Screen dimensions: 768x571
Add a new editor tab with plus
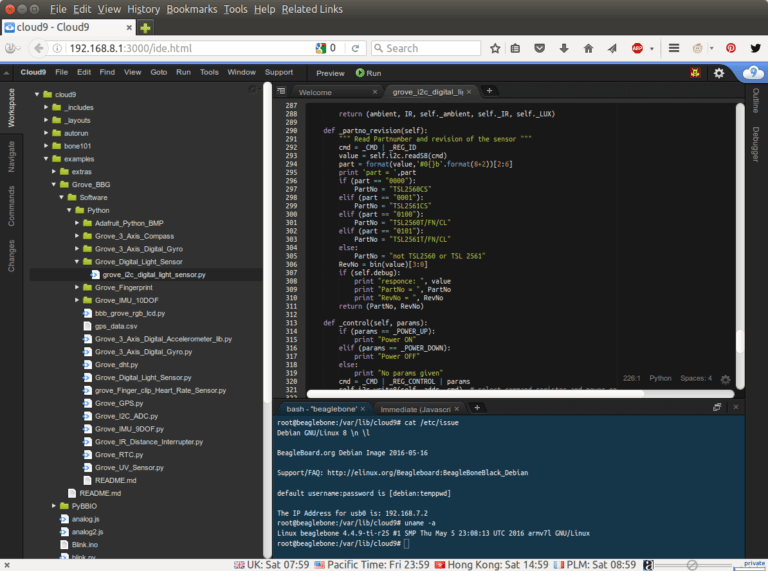click(489, 91)
